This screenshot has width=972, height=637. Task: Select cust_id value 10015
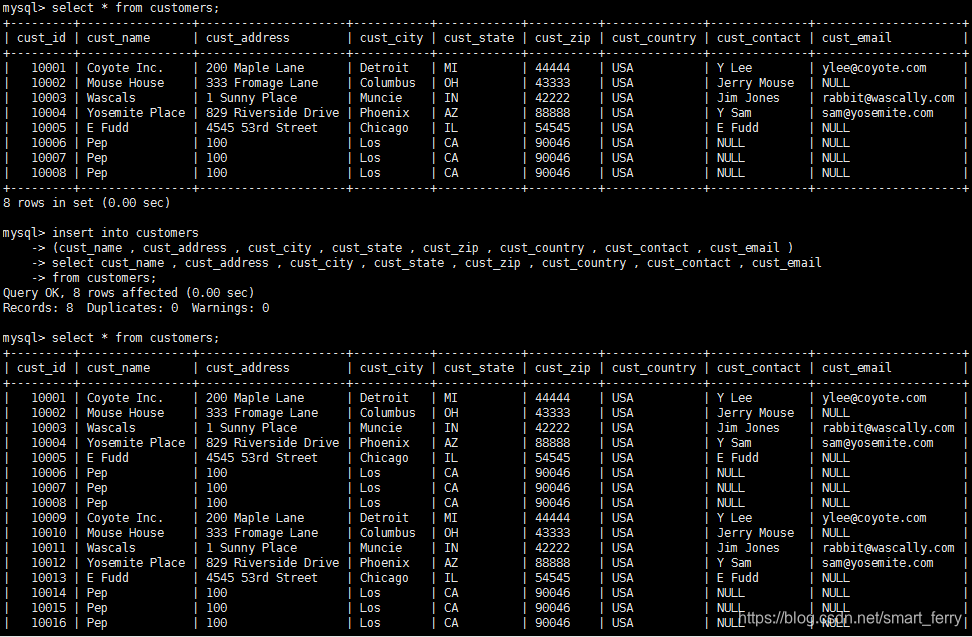pos(48,608)
